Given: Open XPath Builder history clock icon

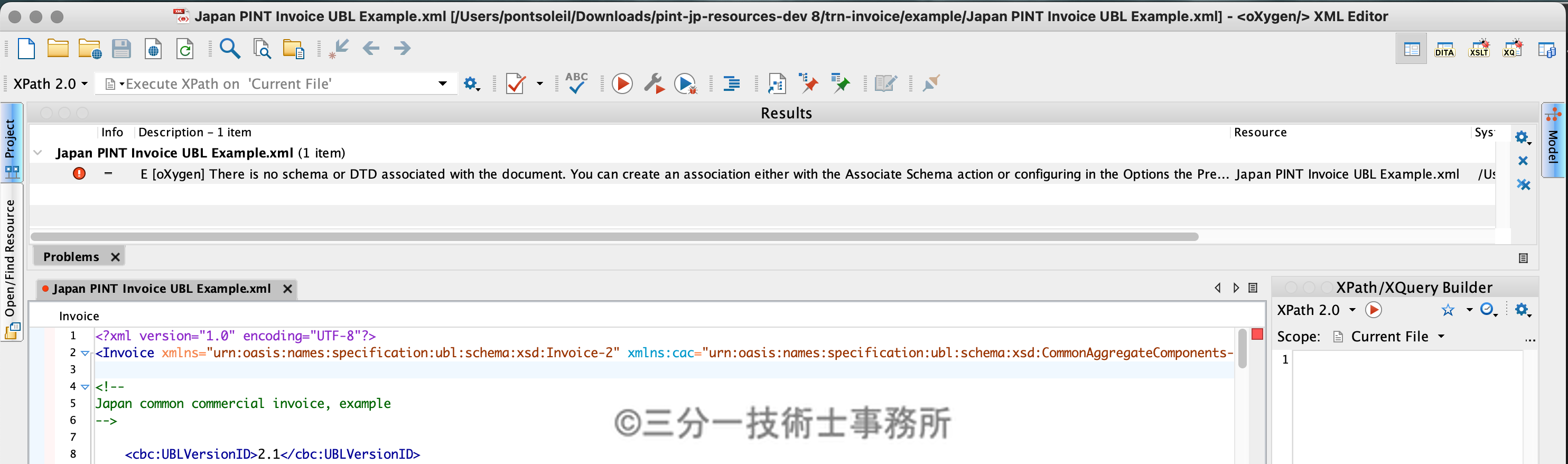Looking at the screenshot, I should coord(1488,310).
